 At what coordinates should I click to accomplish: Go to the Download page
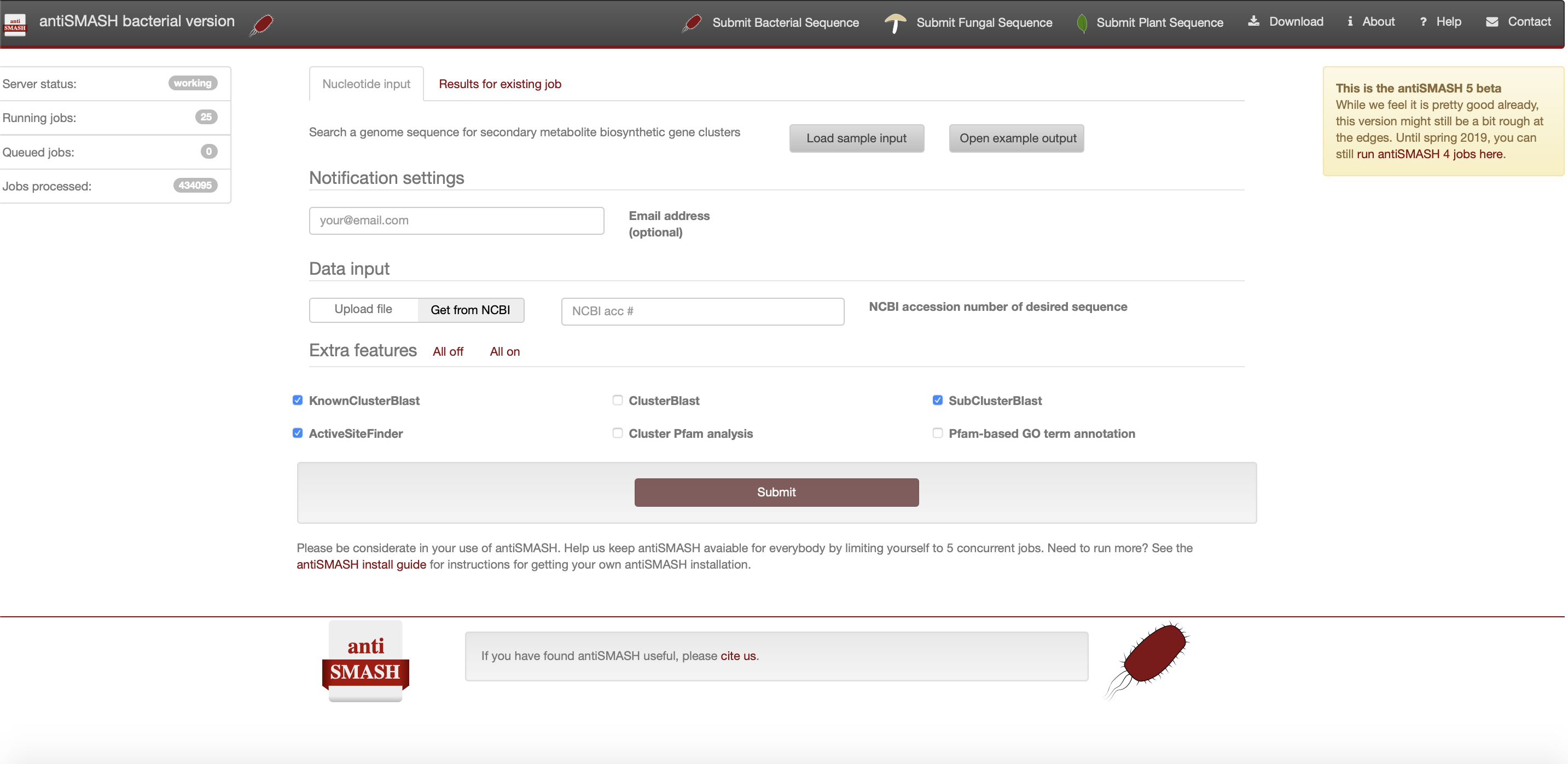pyautogui.click(x=1296, y=21)
